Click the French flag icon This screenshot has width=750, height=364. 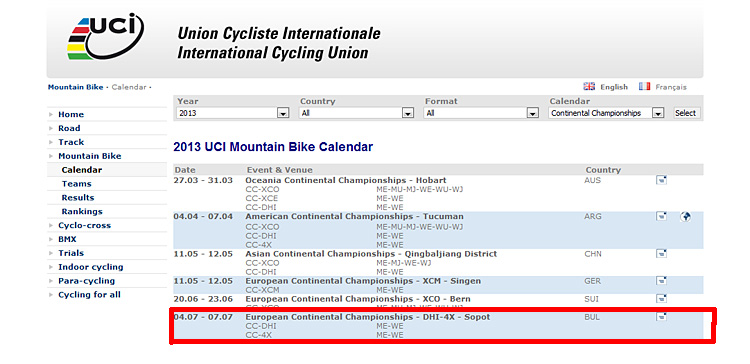[x=644, y=87]
